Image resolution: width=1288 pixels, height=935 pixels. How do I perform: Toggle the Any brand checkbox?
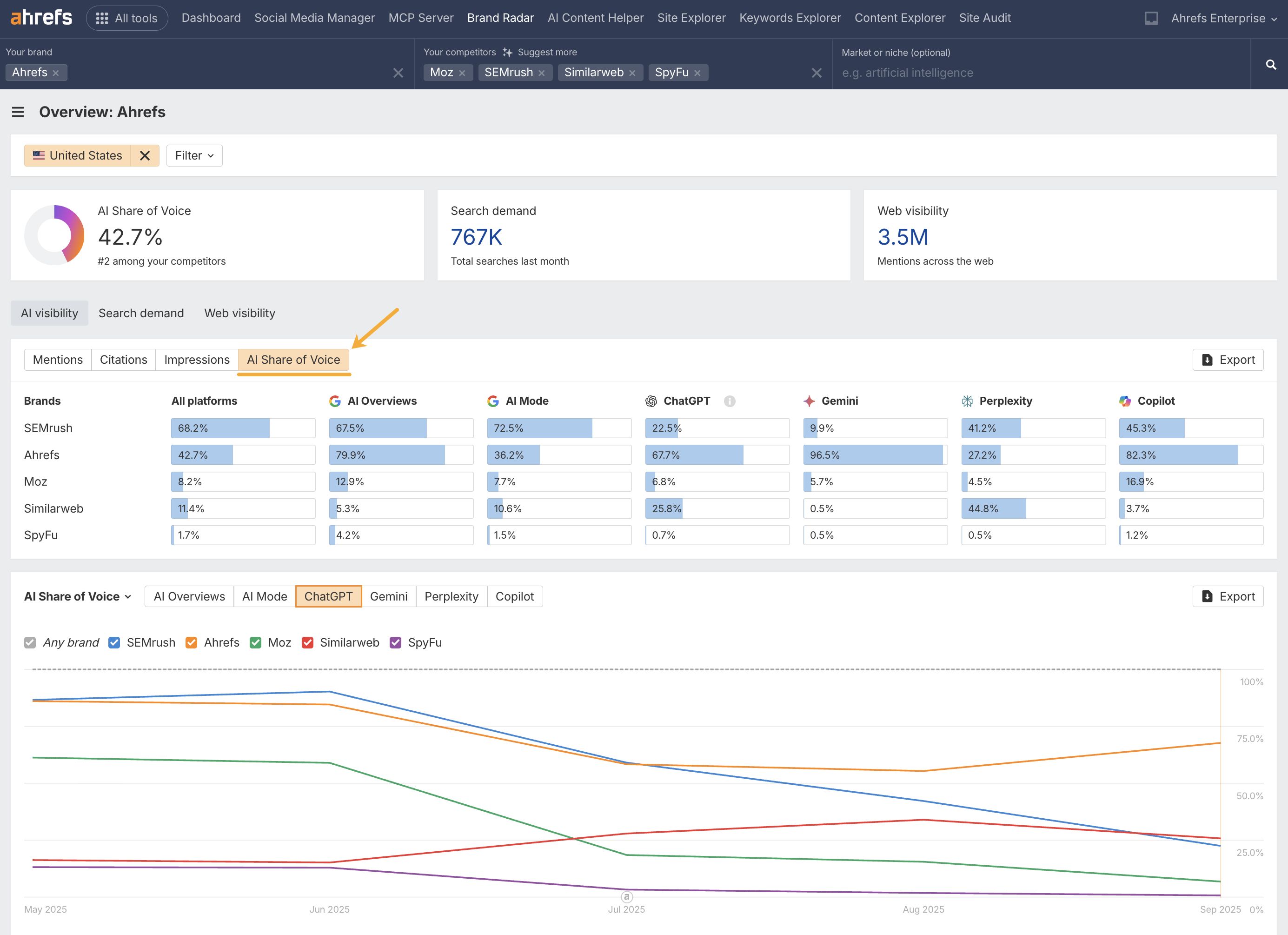(30, 642)
